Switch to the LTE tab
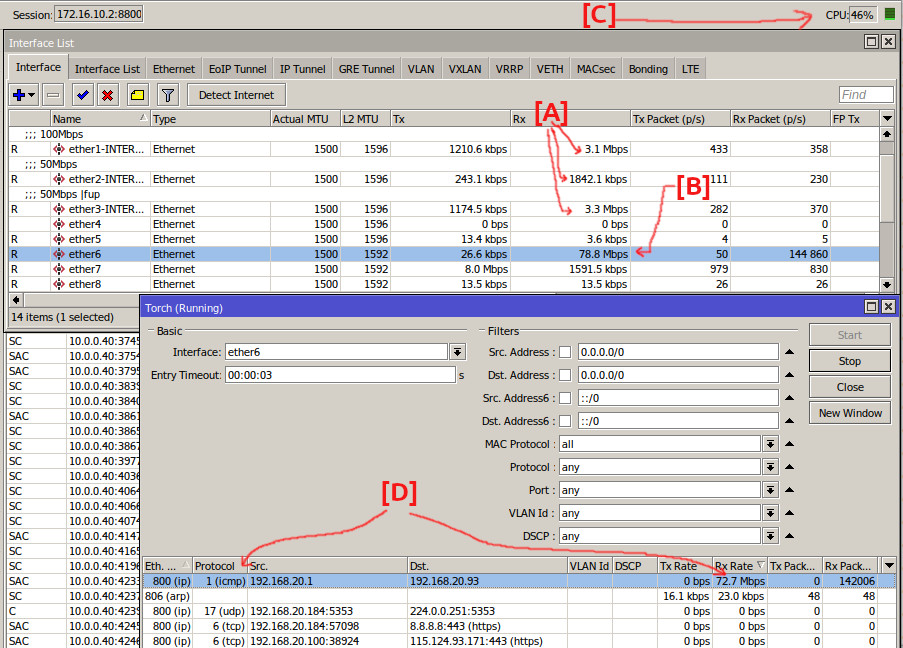The image size is (903, 648). (690, 69)
